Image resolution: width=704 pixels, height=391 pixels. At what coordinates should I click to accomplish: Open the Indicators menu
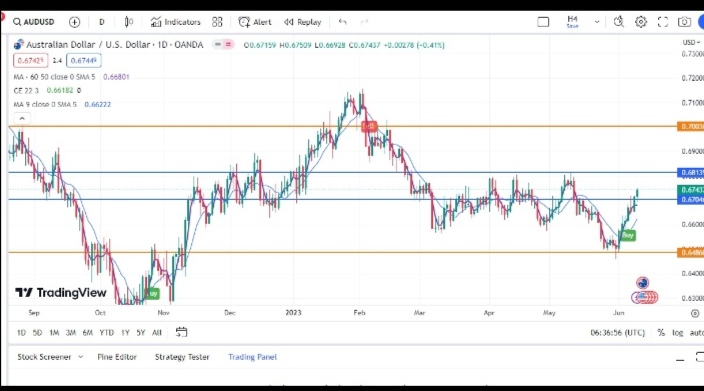pos(176,22)
